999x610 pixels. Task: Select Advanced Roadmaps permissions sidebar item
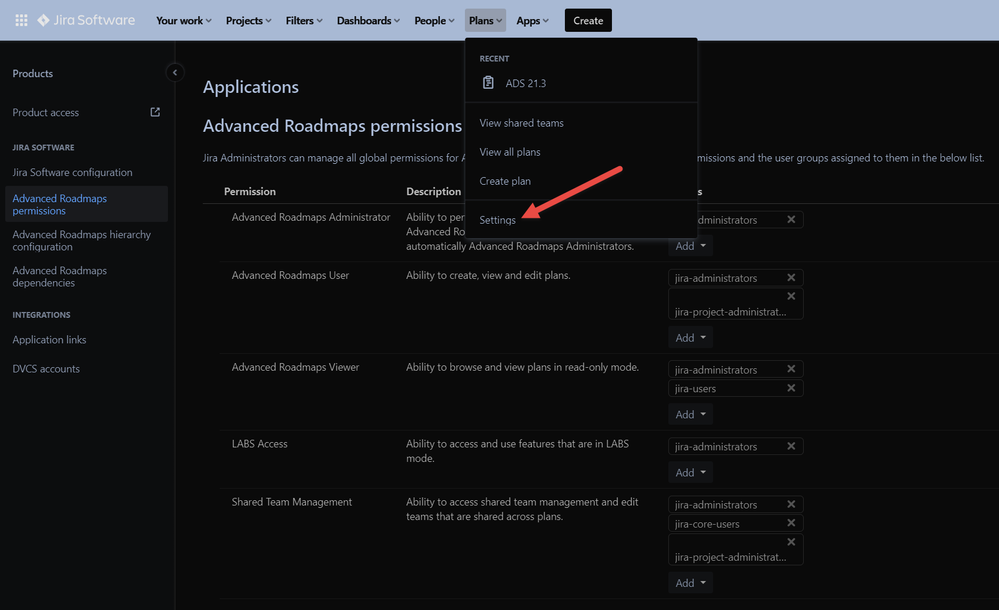(x=86, y=204)
